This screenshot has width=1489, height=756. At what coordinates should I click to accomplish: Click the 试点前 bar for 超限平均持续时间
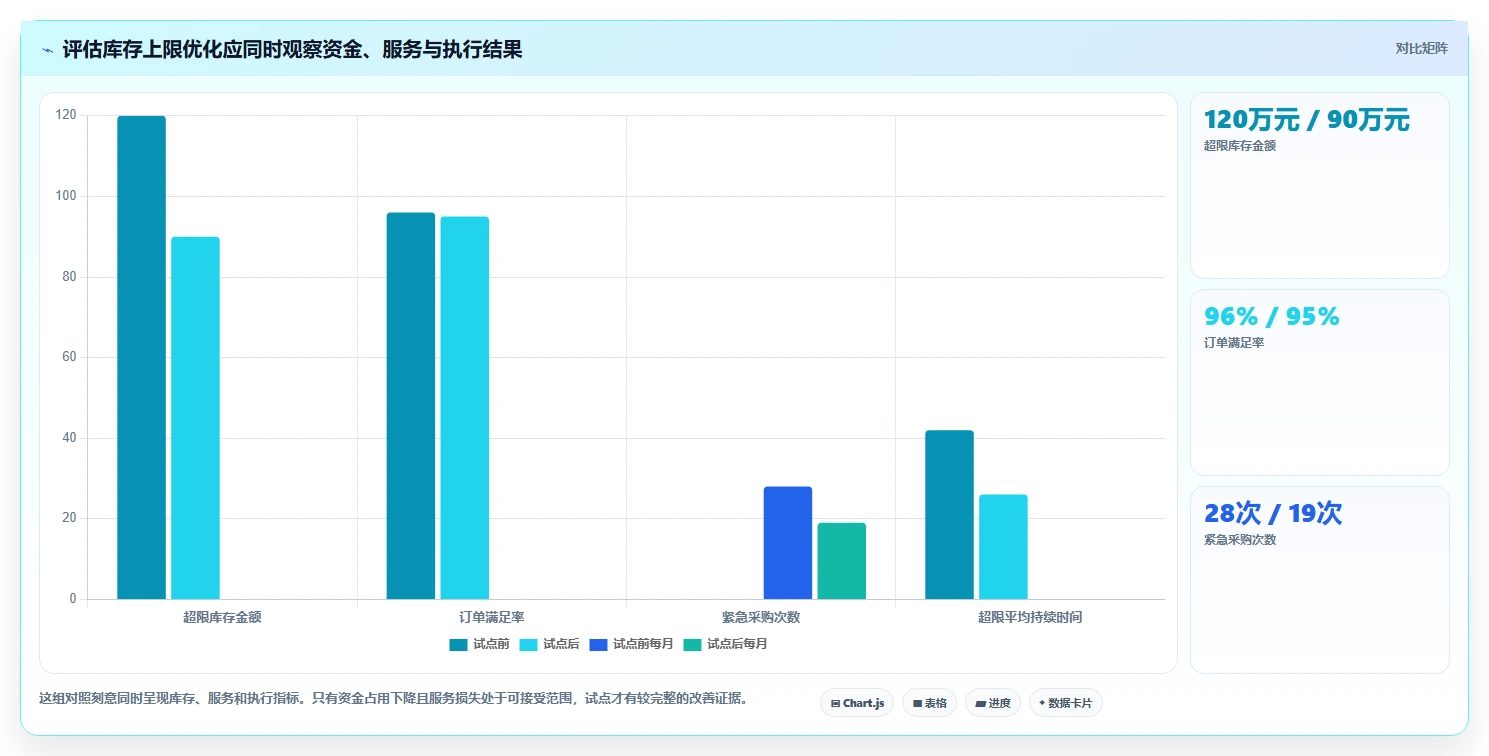949,515
